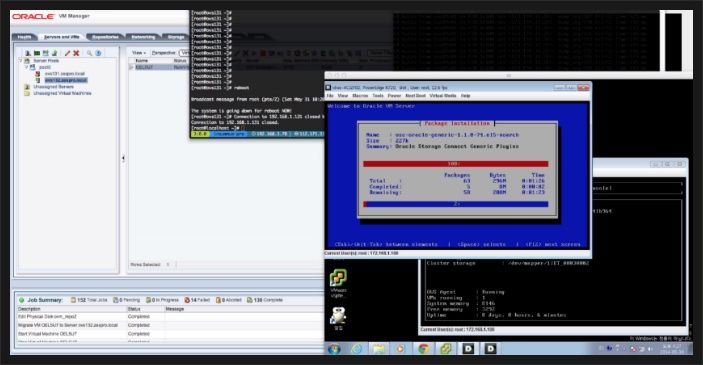This screenshot has width=703, height=365.
Task: Collapse the pool0 tree node
Action: (26, 67)
